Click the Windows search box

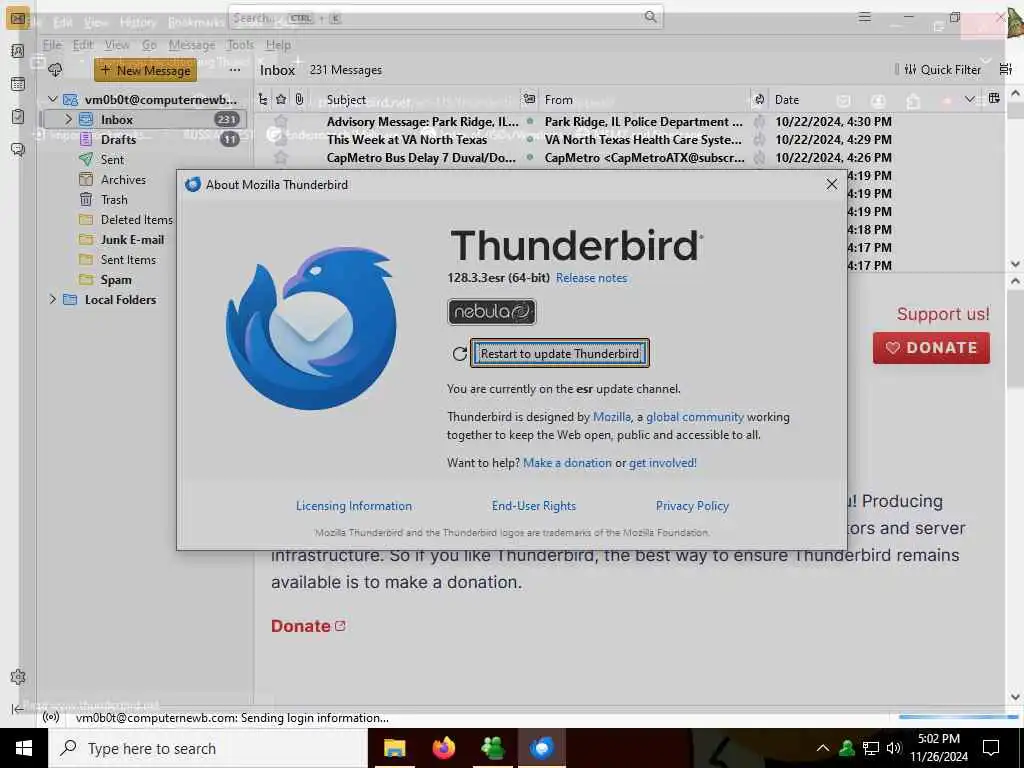pyautogui.click(x=208, y=748)
